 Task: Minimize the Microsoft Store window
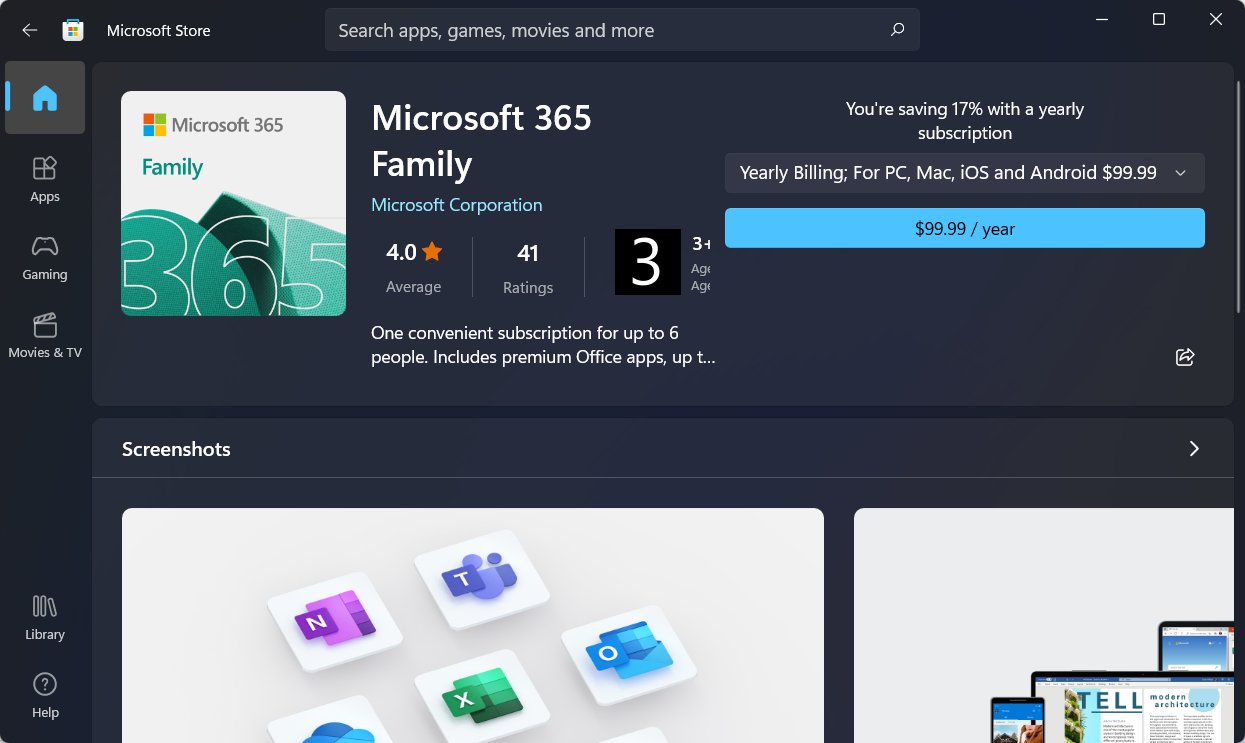coord(1102,19)
